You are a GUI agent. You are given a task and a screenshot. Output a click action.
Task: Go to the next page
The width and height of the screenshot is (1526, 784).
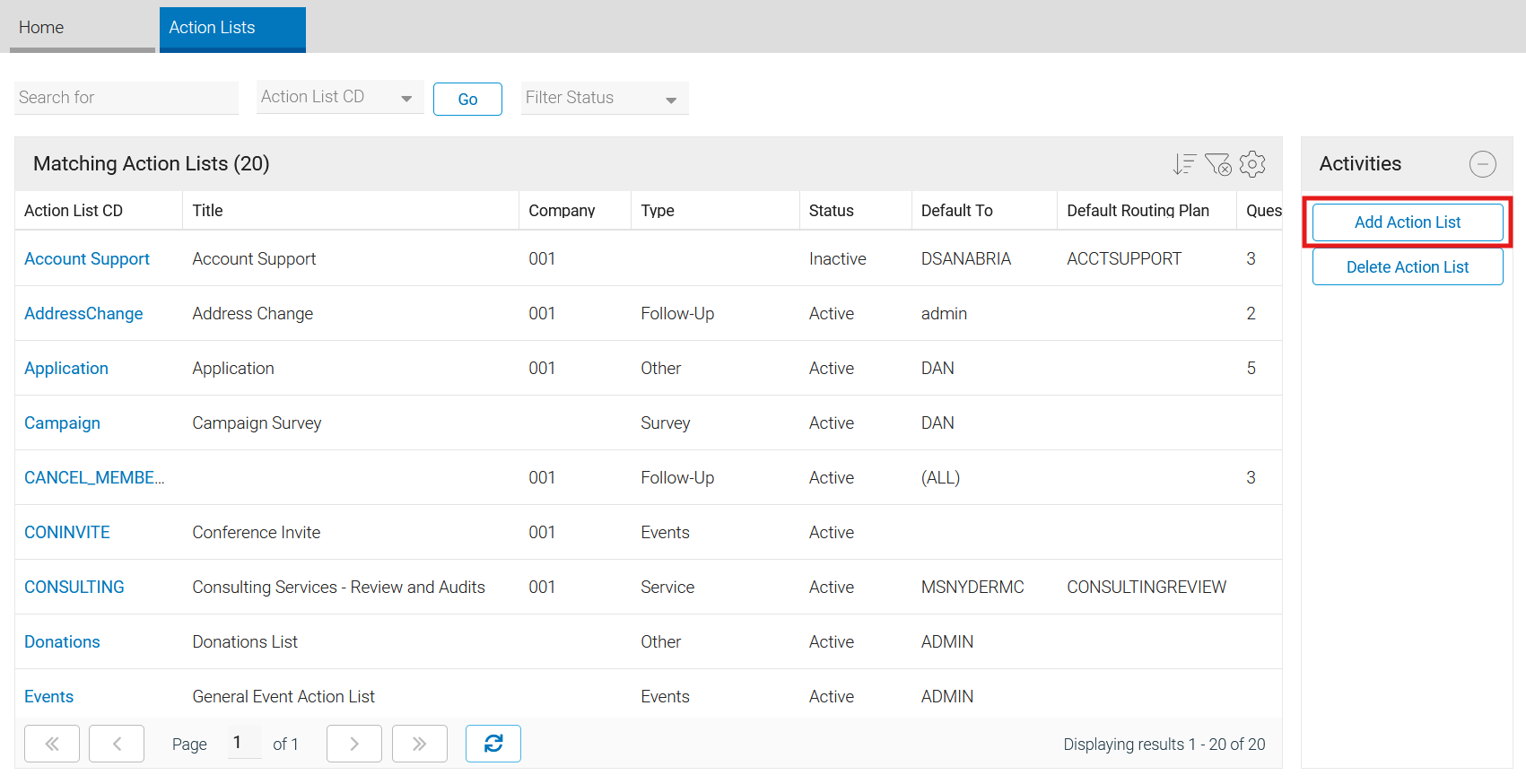[354, 744]
